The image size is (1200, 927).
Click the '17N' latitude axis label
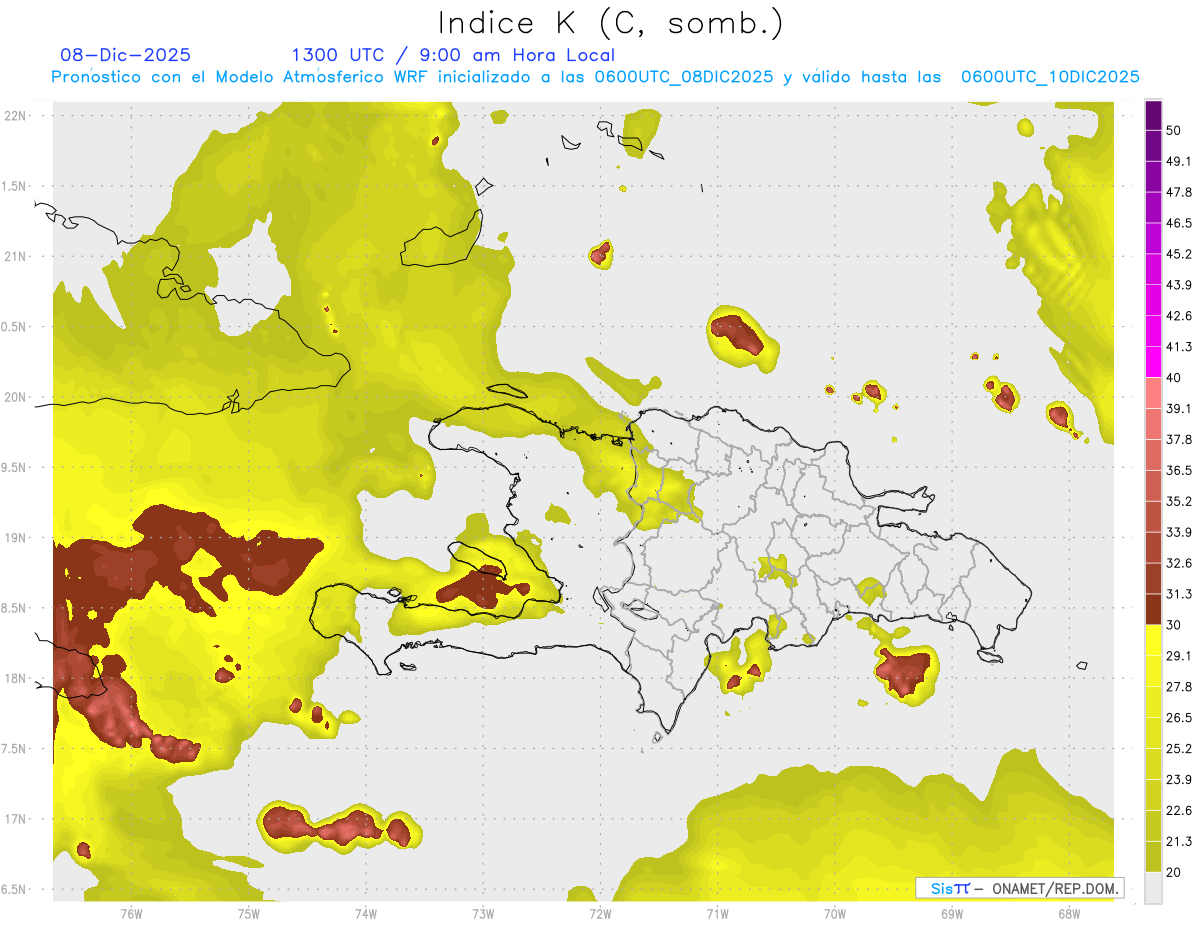pyautogui.click(x=16, y=819)
